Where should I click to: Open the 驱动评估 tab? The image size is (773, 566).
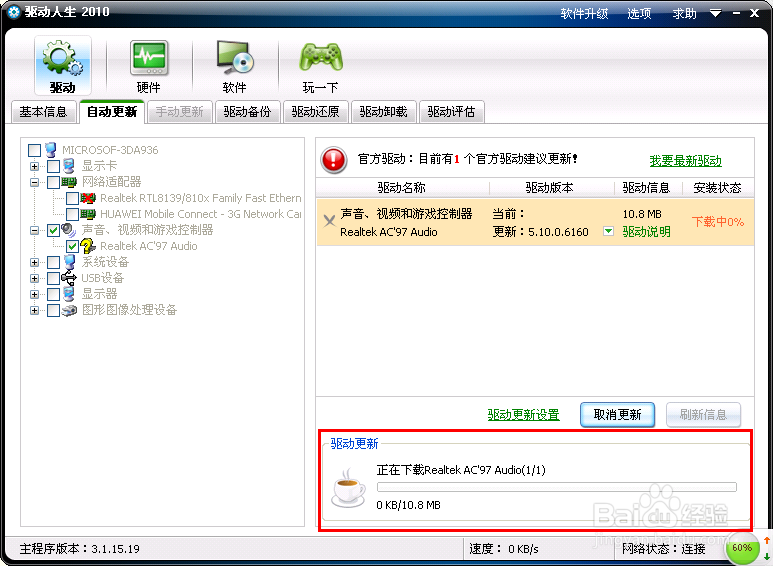[x=452, y=112]
